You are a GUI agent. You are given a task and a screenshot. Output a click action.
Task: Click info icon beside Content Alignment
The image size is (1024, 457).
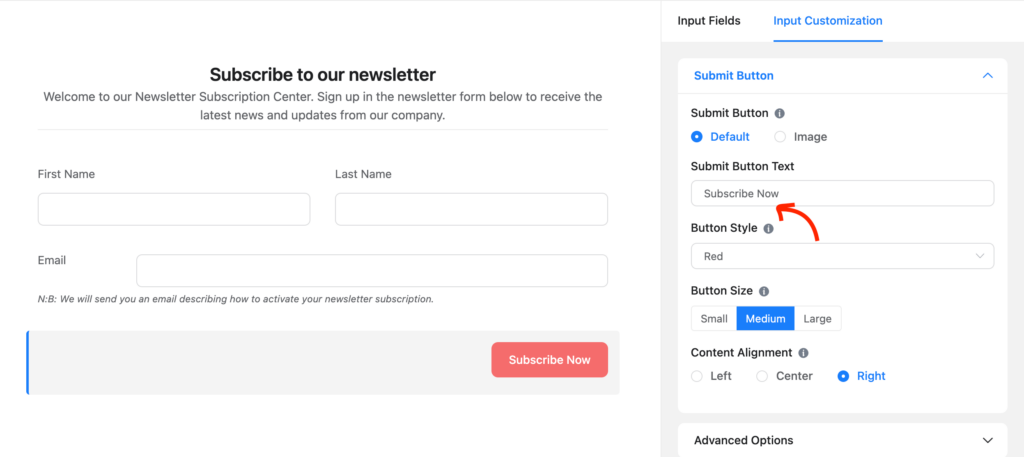[803, 353]
